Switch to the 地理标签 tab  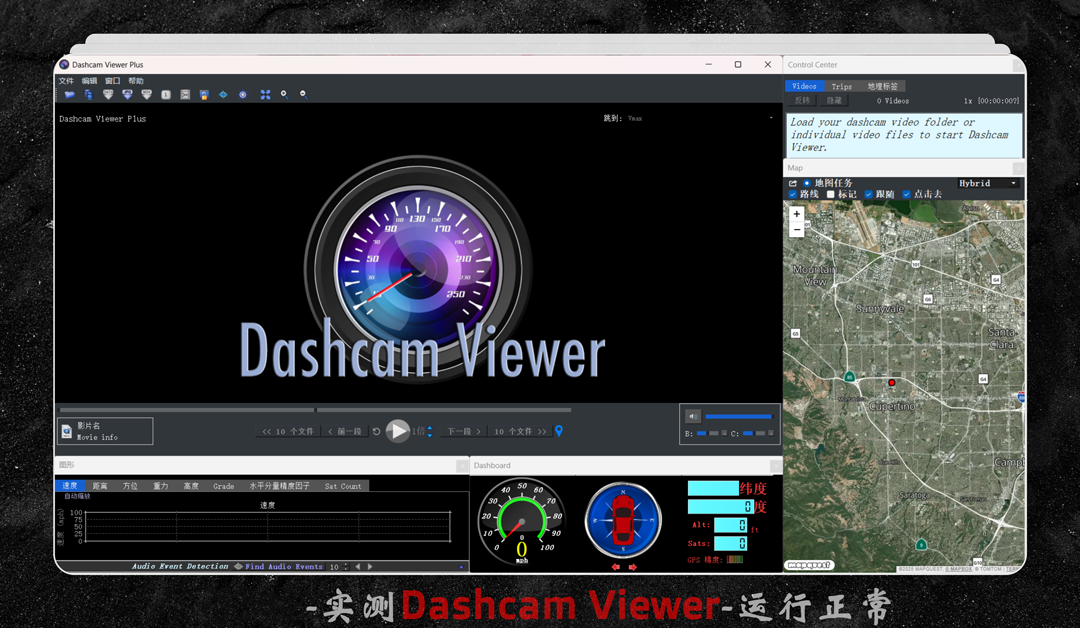click(x=882, y=86)
